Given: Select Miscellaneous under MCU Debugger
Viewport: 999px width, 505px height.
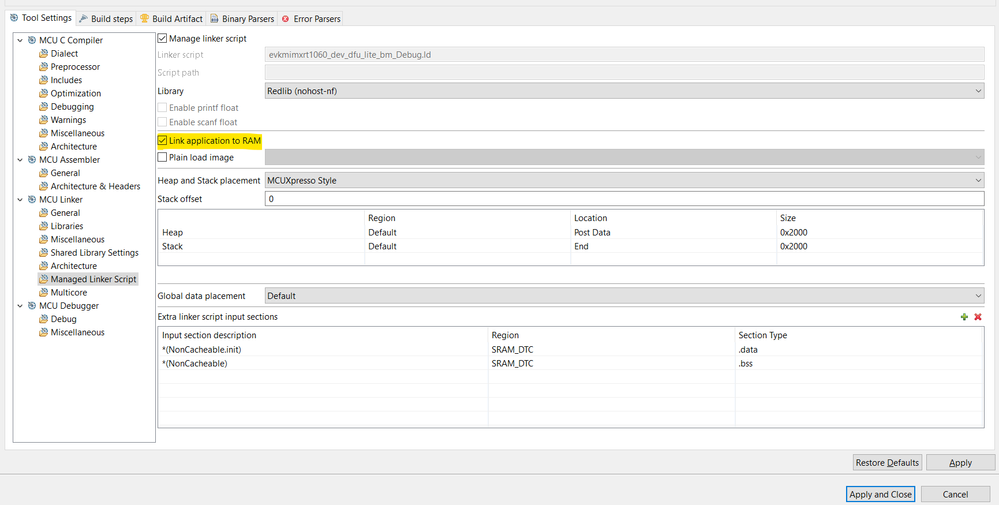Looking at the screenshot, I should 77,332.
